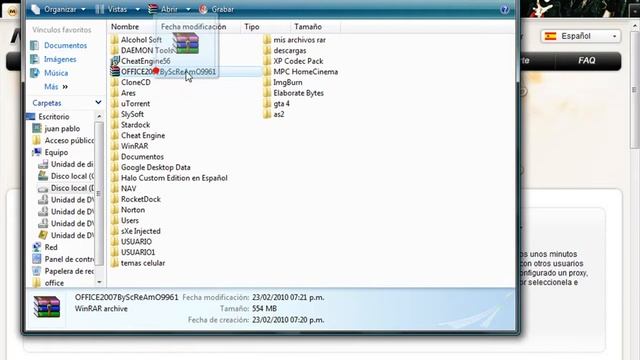Image resolution: width=640 pixels, height=360 pixels.
Task: Select the Norton folder icon
Action: tap(115, 210)
